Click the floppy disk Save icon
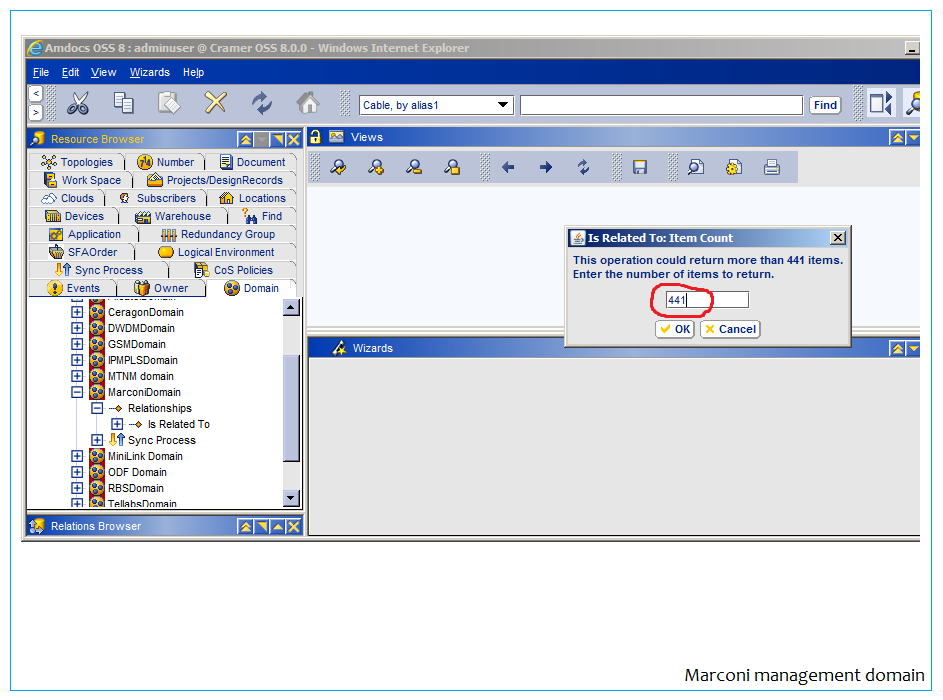Image resolution: width=943 pixels, height=700 pixels. tap(640, 167)
